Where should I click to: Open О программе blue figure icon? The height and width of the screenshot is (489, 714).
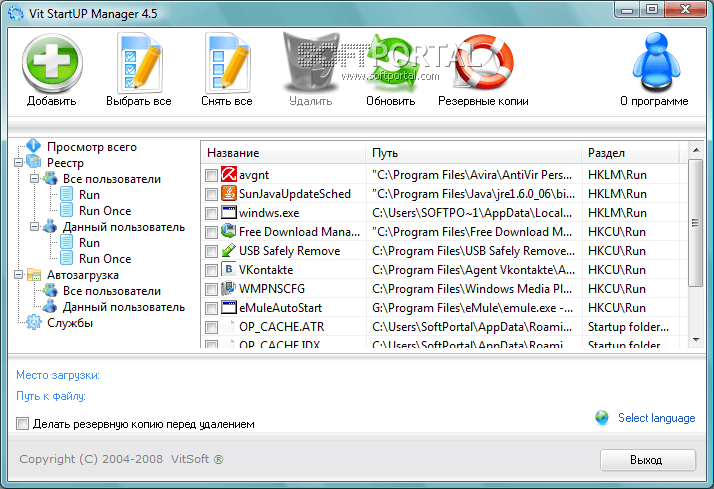[x=656, y=63]
